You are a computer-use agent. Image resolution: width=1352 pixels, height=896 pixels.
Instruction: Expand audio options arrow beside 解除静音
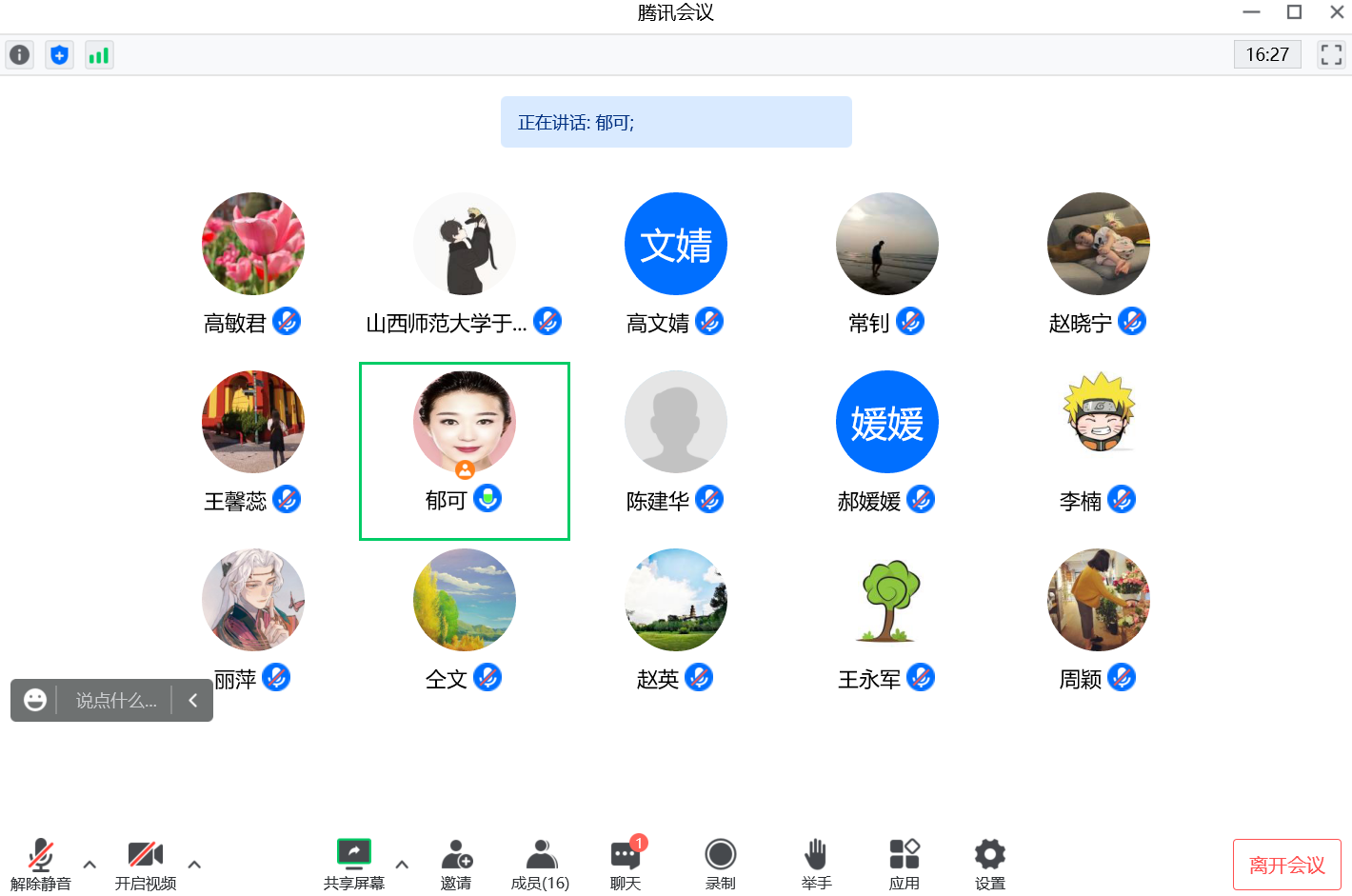(89, 865)
